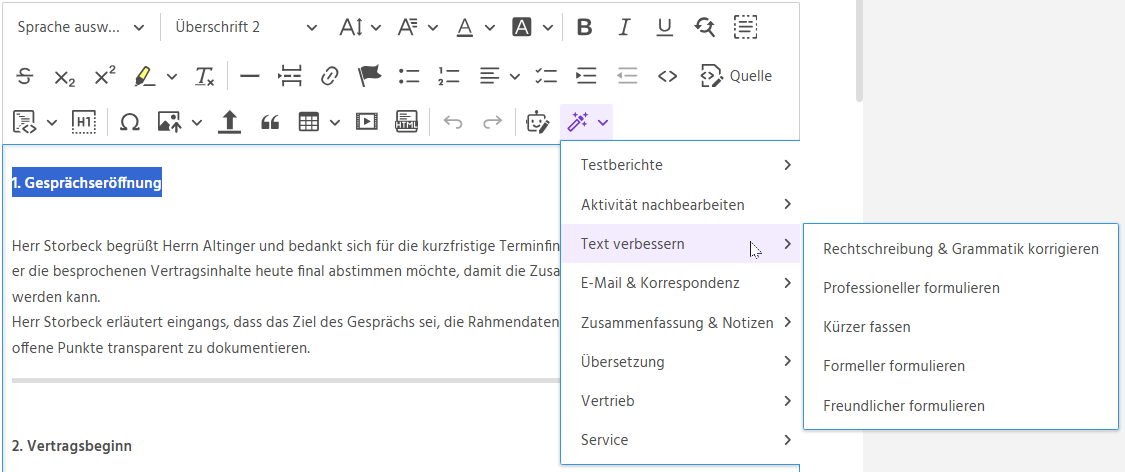Click the HTML embed icon
This screenshot has width=1125, height=472.
[x=407, y=123]
